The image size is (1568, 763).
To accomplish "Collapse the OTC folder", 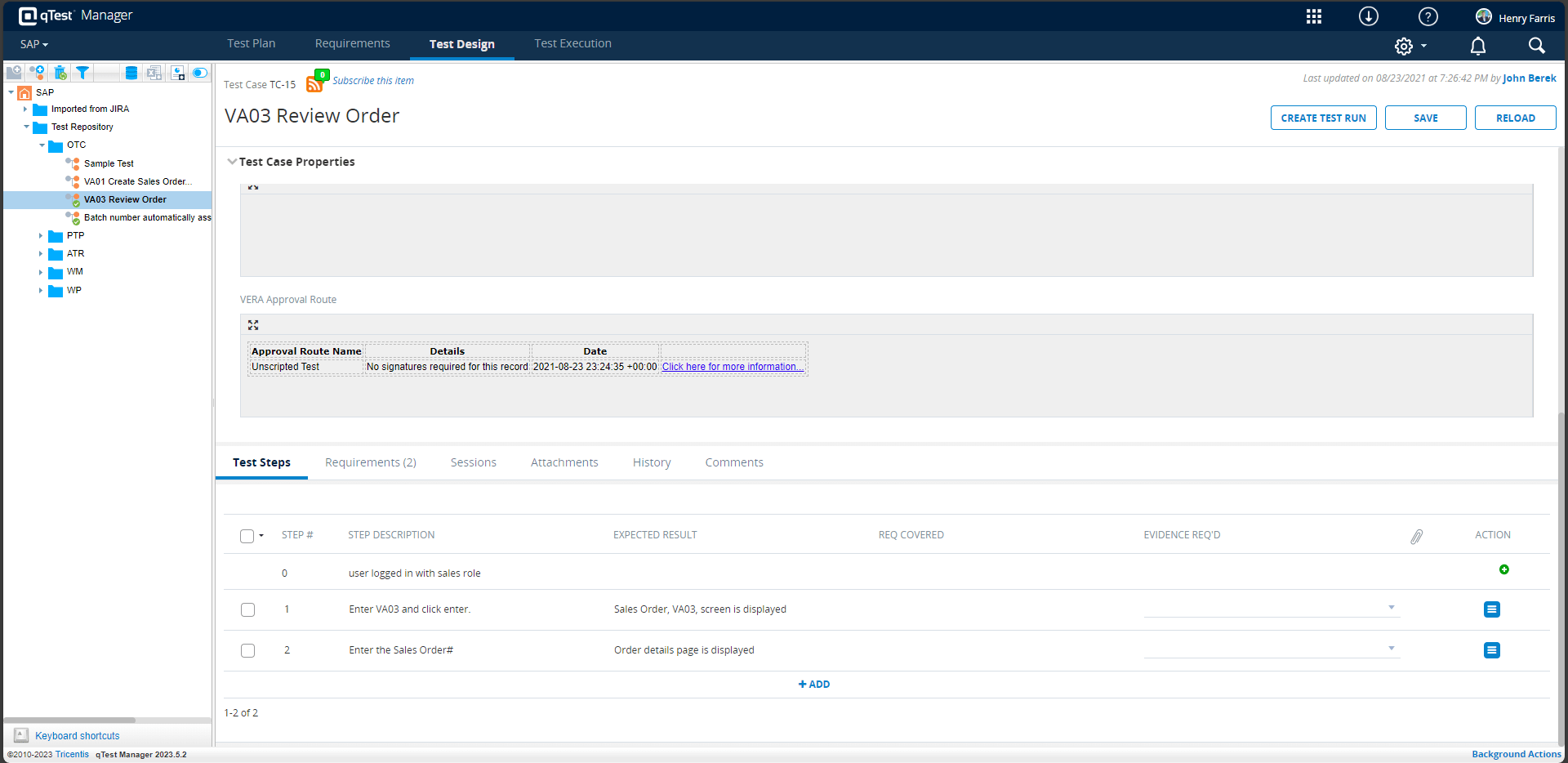I will click(42, 145).
